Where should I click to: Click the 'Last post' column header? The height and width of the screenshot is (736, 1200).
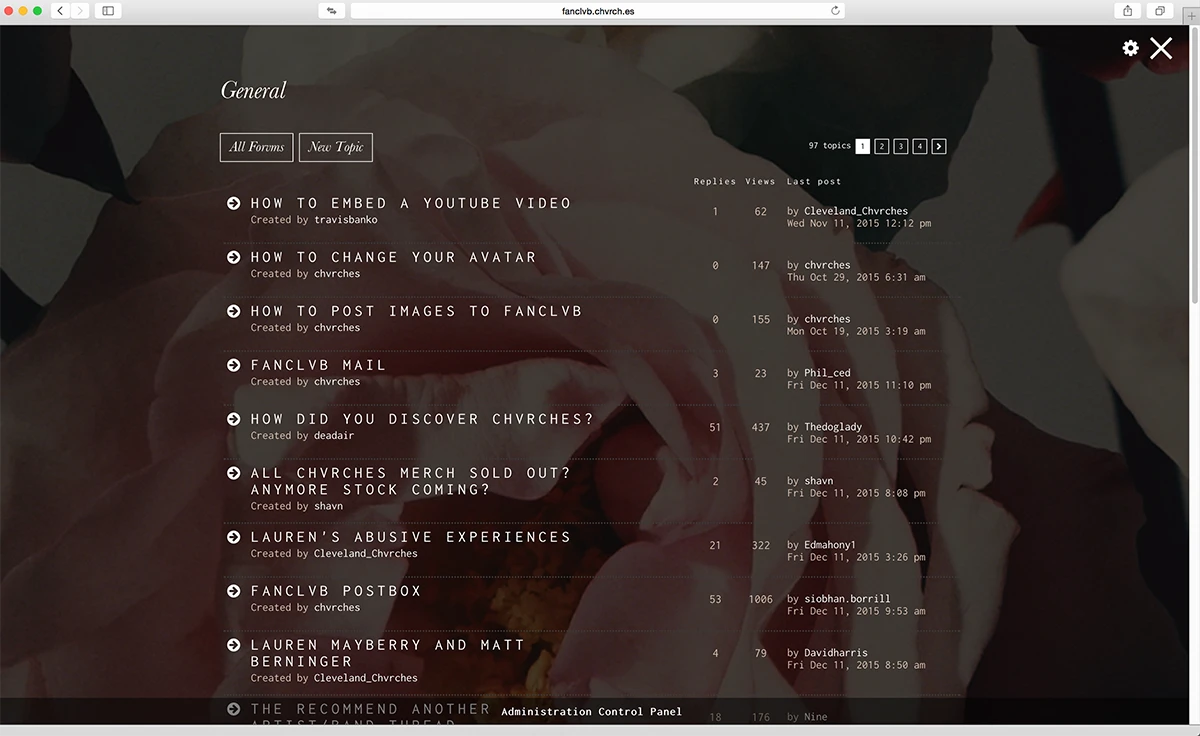tap(814, 182)
